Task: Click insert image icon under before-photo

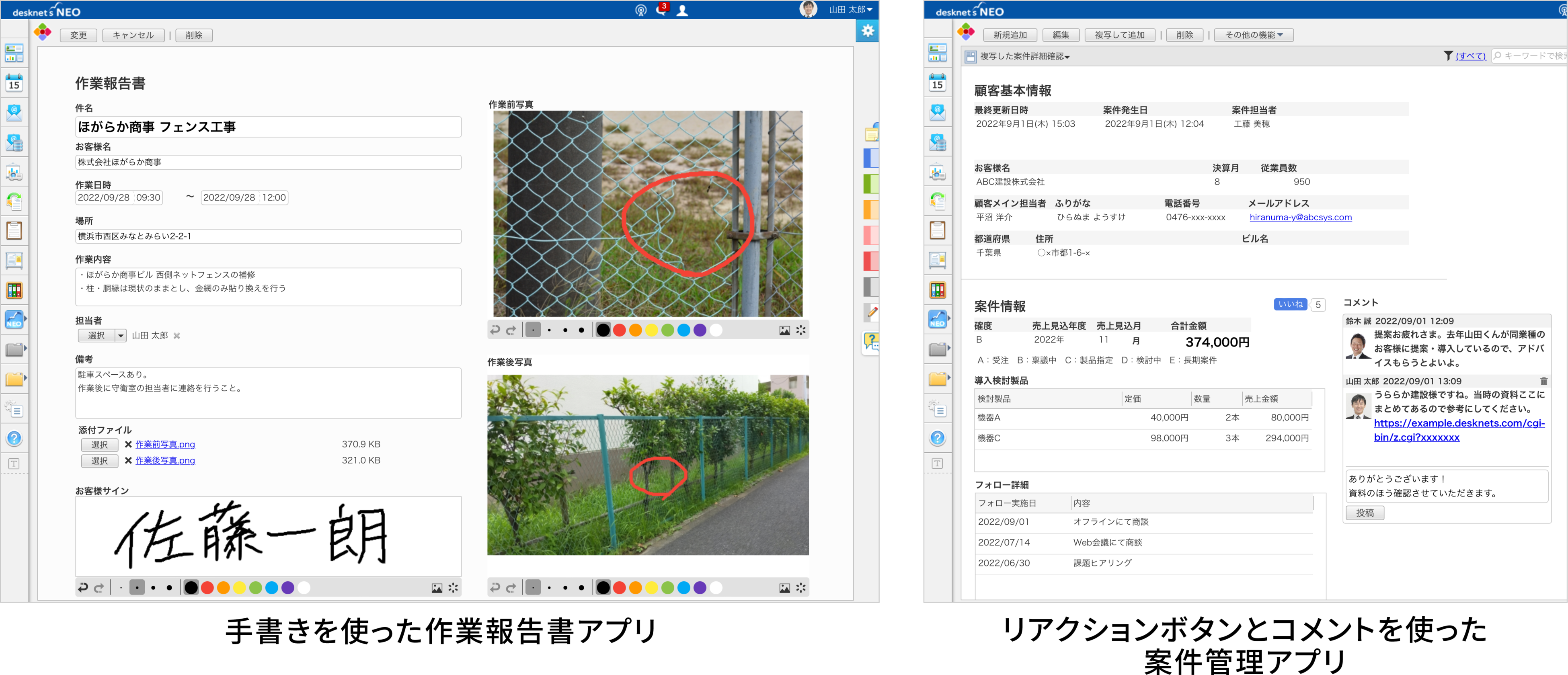Action: click(785, 330)
